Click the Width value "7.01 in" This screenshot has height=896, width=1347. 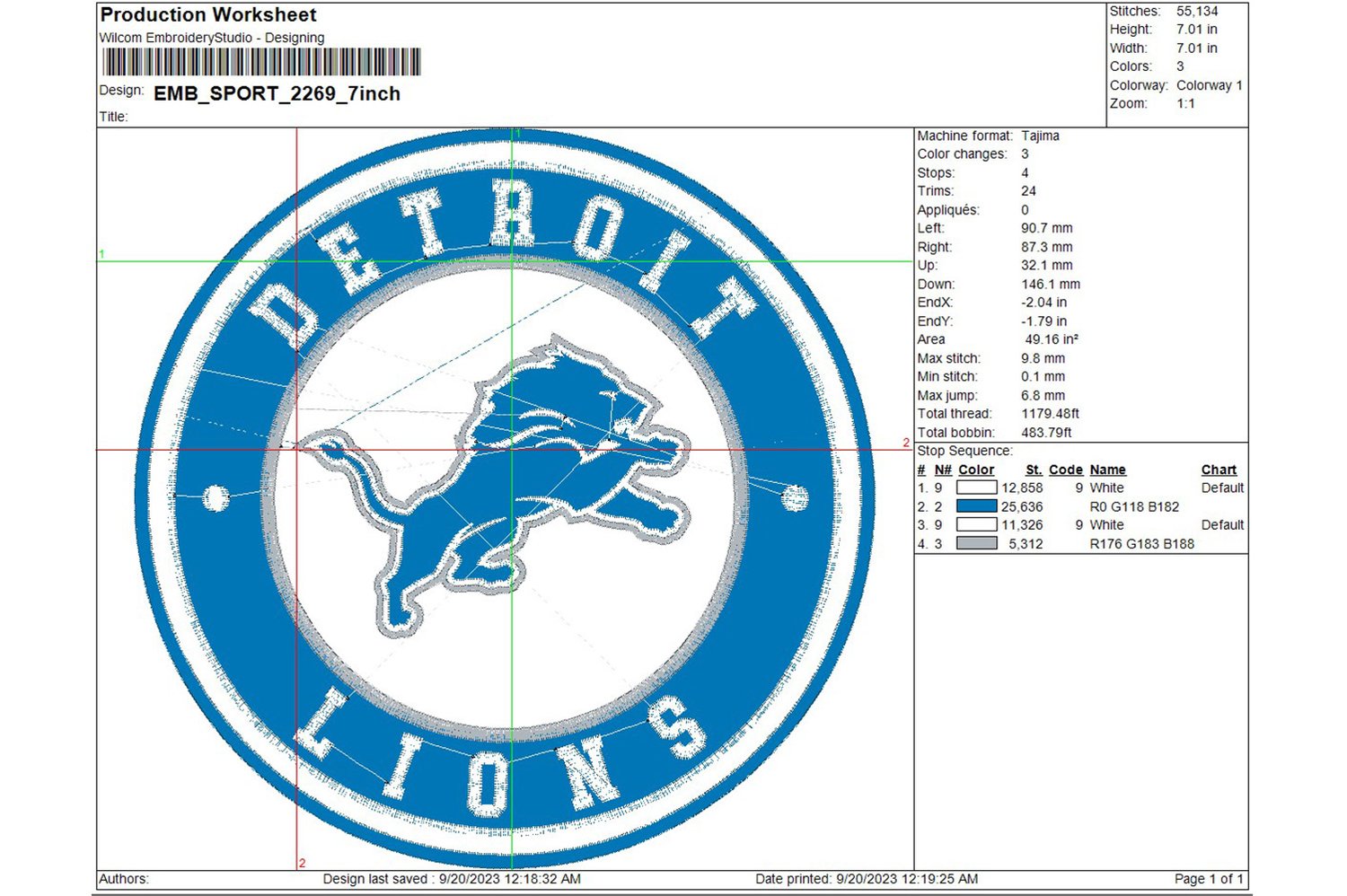[1197, 48]
